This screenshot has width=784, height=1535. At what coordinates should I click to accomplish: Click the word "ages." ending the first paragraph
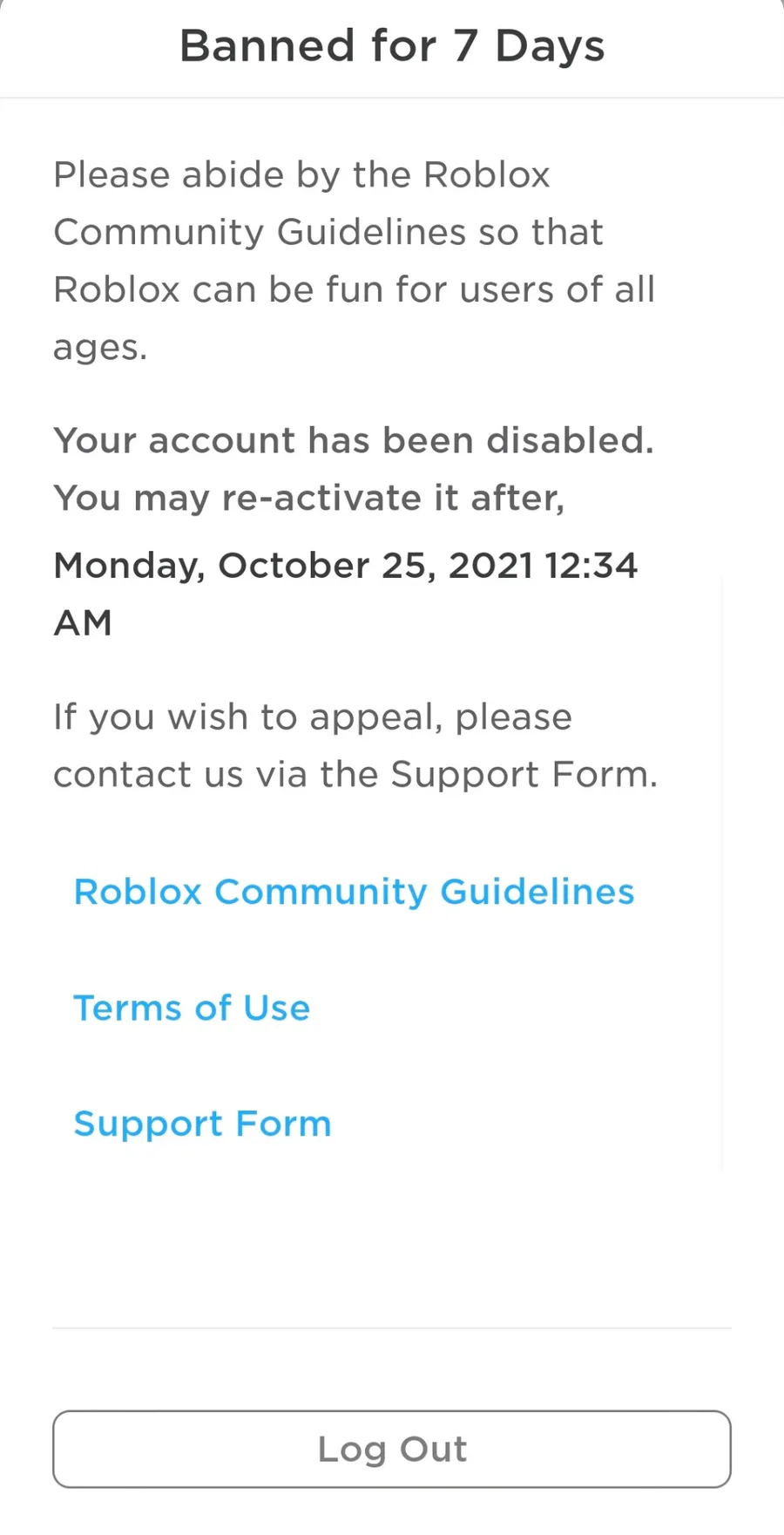[100, 348]
